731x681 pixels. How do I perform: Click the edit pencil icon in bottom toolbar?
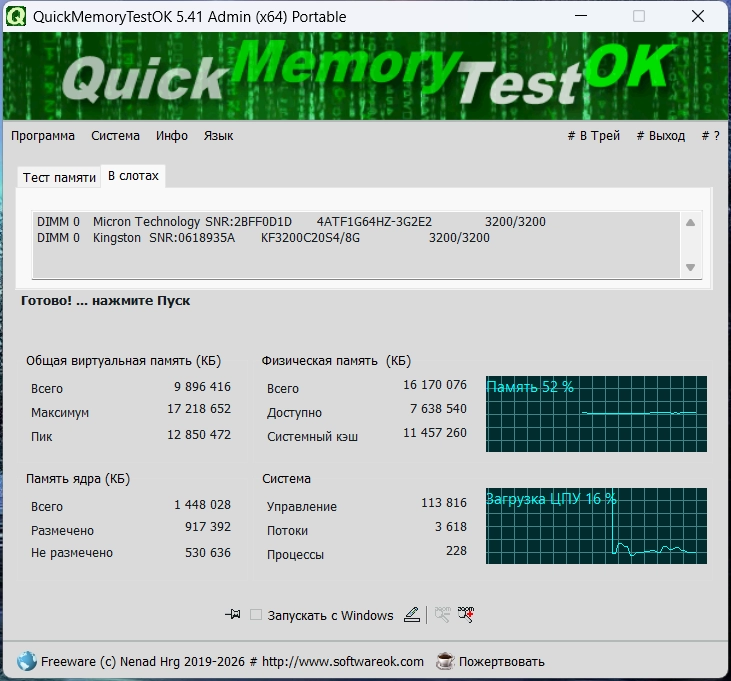[x=412, y=614]
